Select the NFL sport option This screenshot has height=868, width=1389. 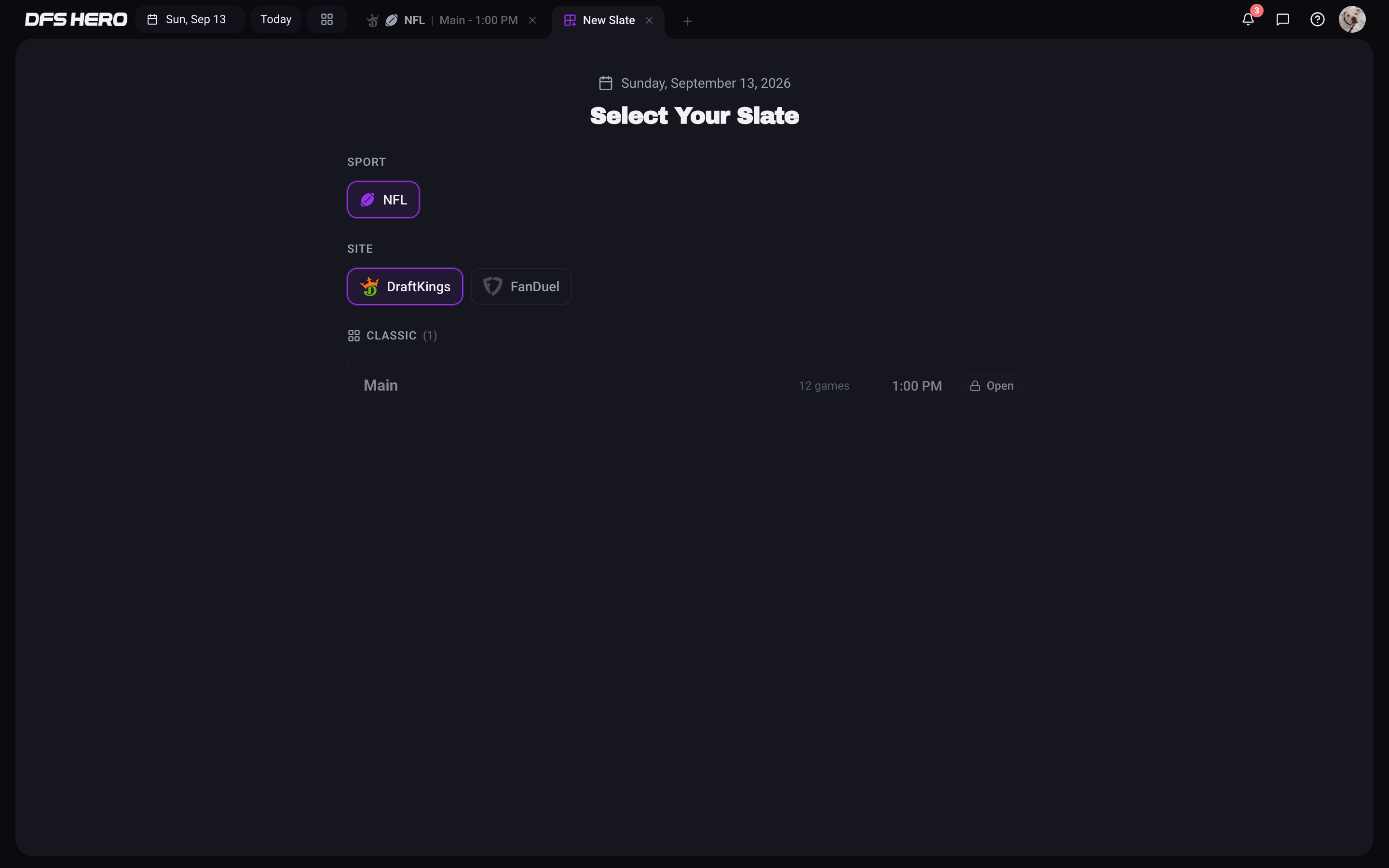tap(383, 200)
